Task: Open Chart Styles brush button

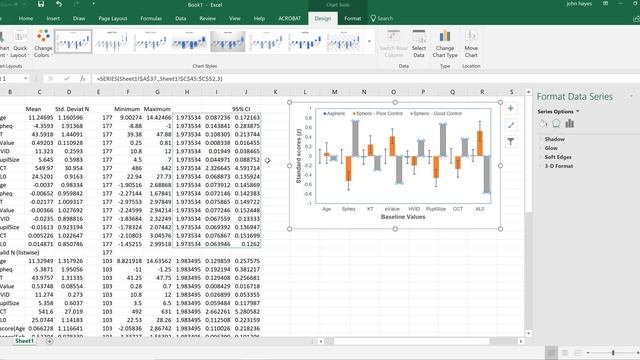Action: pos(511,125)
